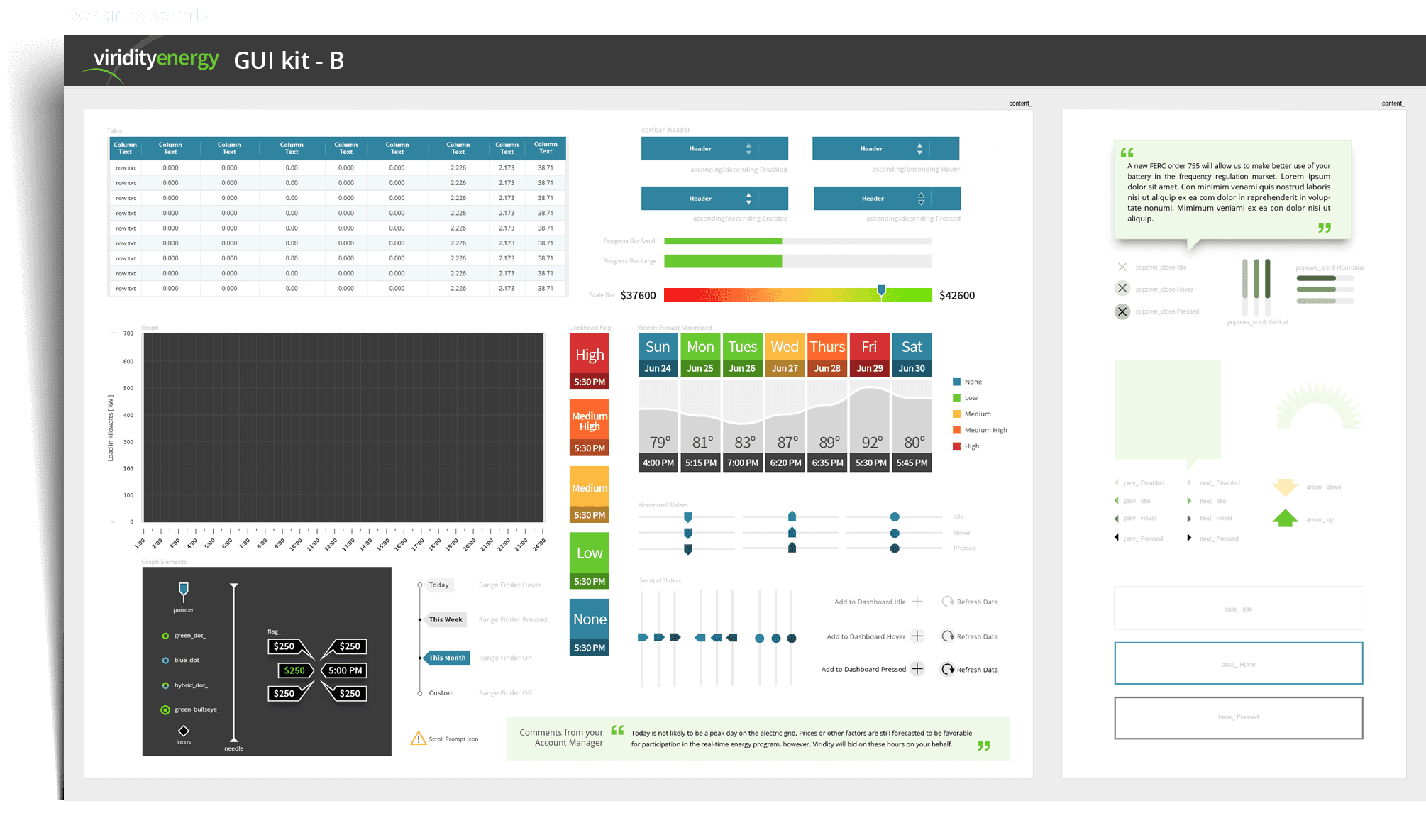The width and height of the screenshot is (1426, 840).
Task: Click the green arrow_up icon
Action: 1285,519
